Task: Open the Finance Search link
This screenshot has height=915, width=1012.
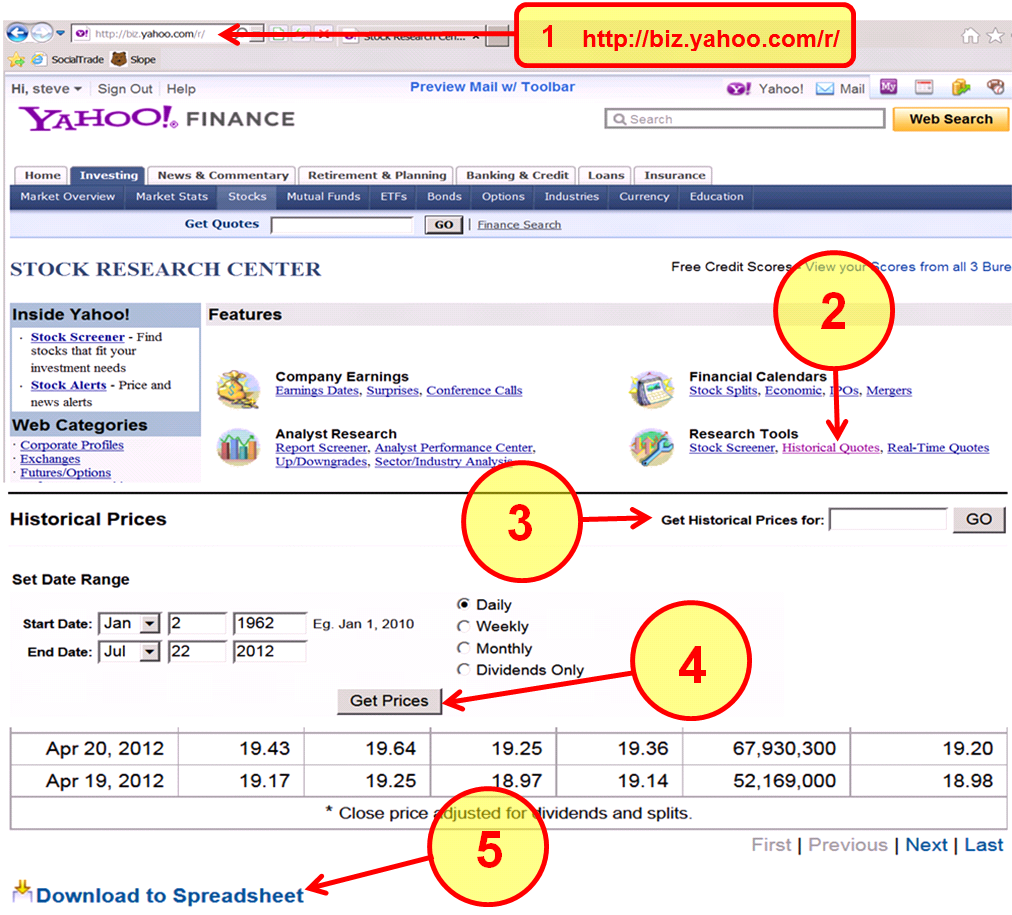Action: click(x=519, y=225)
